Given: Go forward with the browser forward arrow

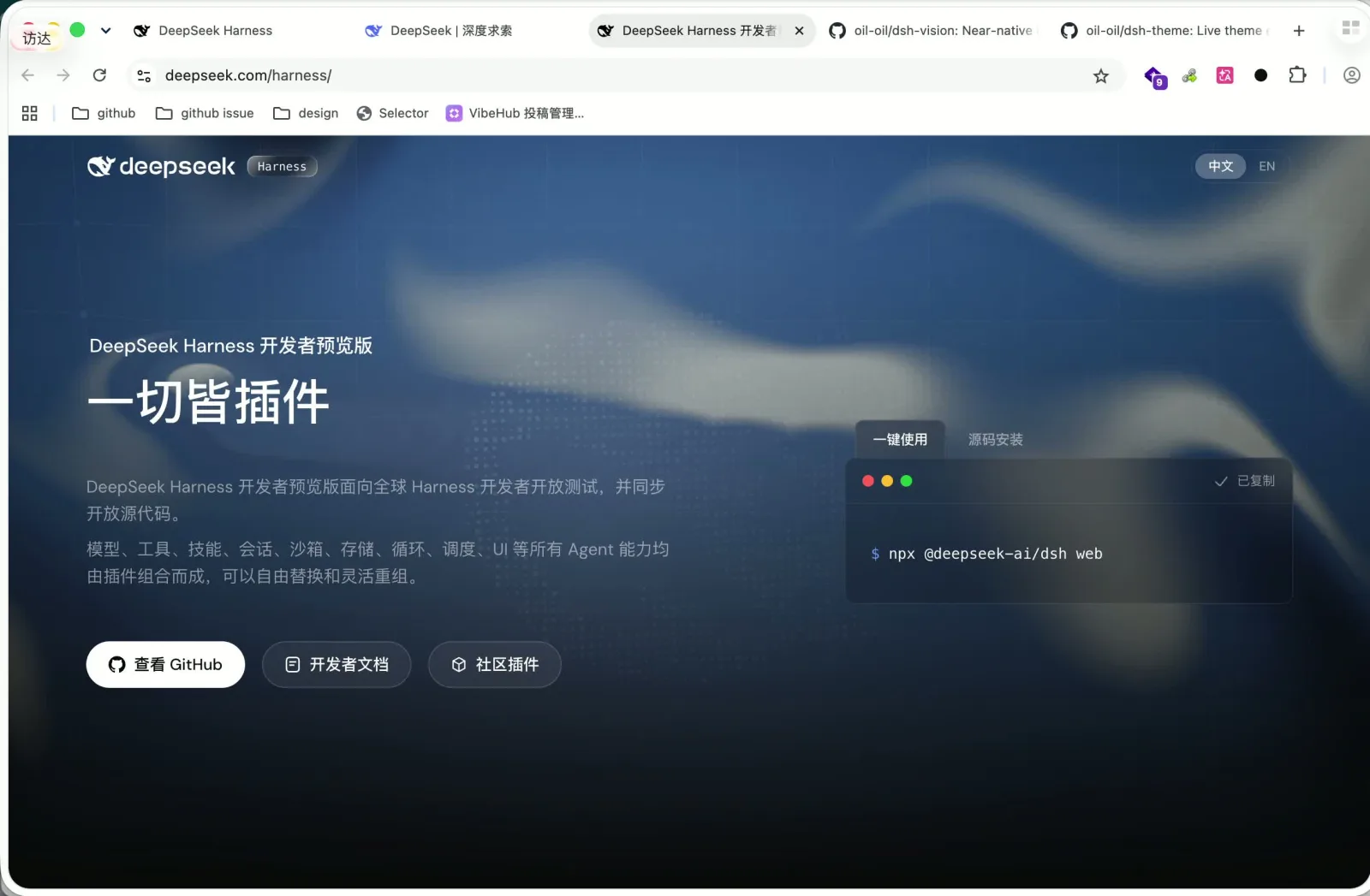Looking at the screenshot, I should [63, 75].
